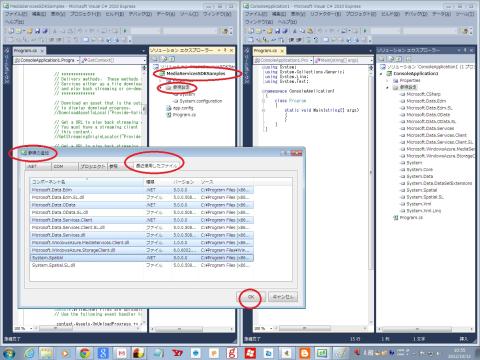Screen dimensions: 480x360
Task: Select the Recent Files tab in Add Reference dialog
Action: pos(155,165)
